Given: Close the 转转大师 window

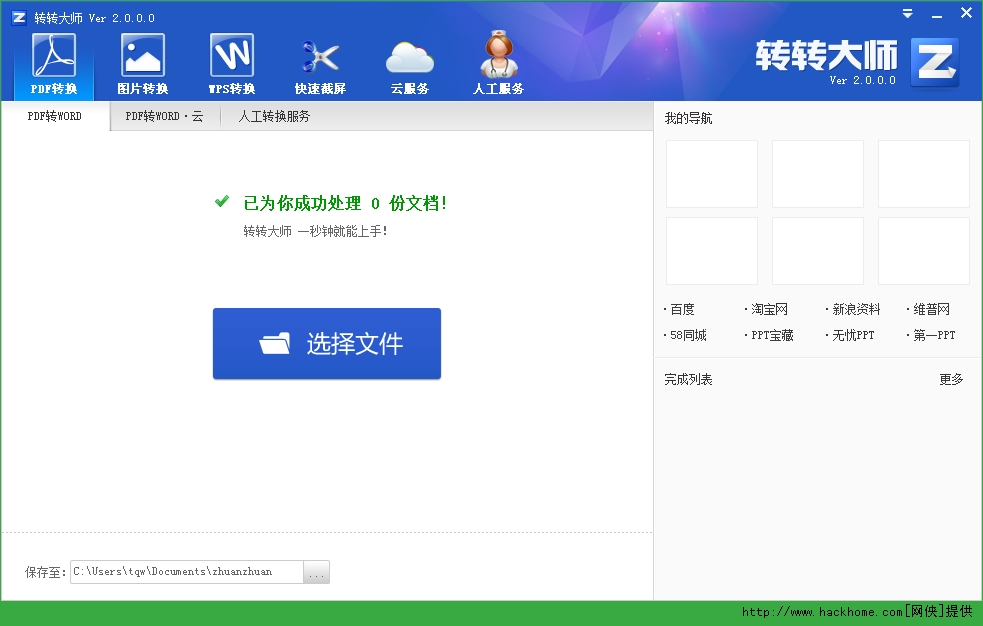Looking at the screenshot, I should coord(966,13).
